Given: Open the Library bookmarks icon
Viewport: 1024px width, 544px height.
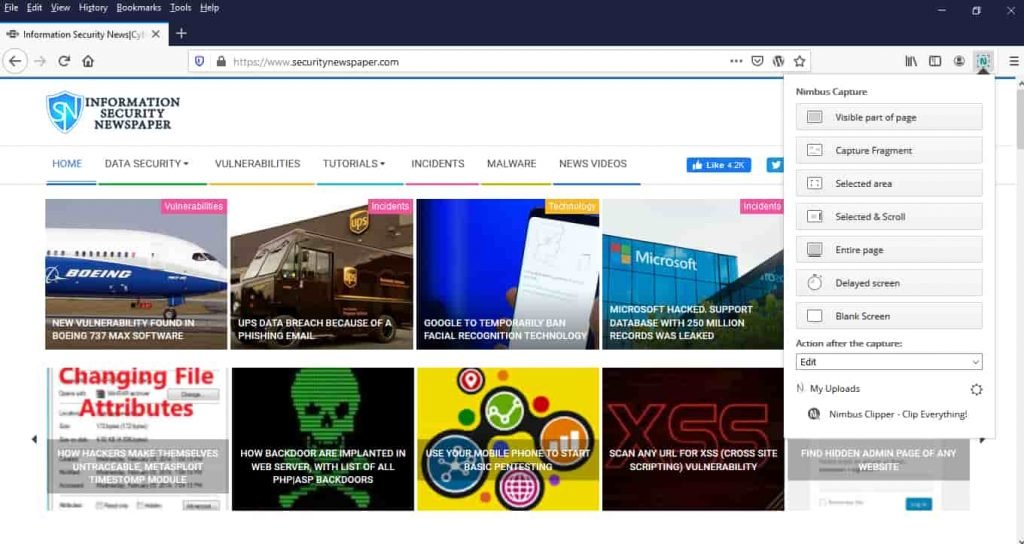Looking at the screenshot, I should pyautogui.click(x=911, y=61).
